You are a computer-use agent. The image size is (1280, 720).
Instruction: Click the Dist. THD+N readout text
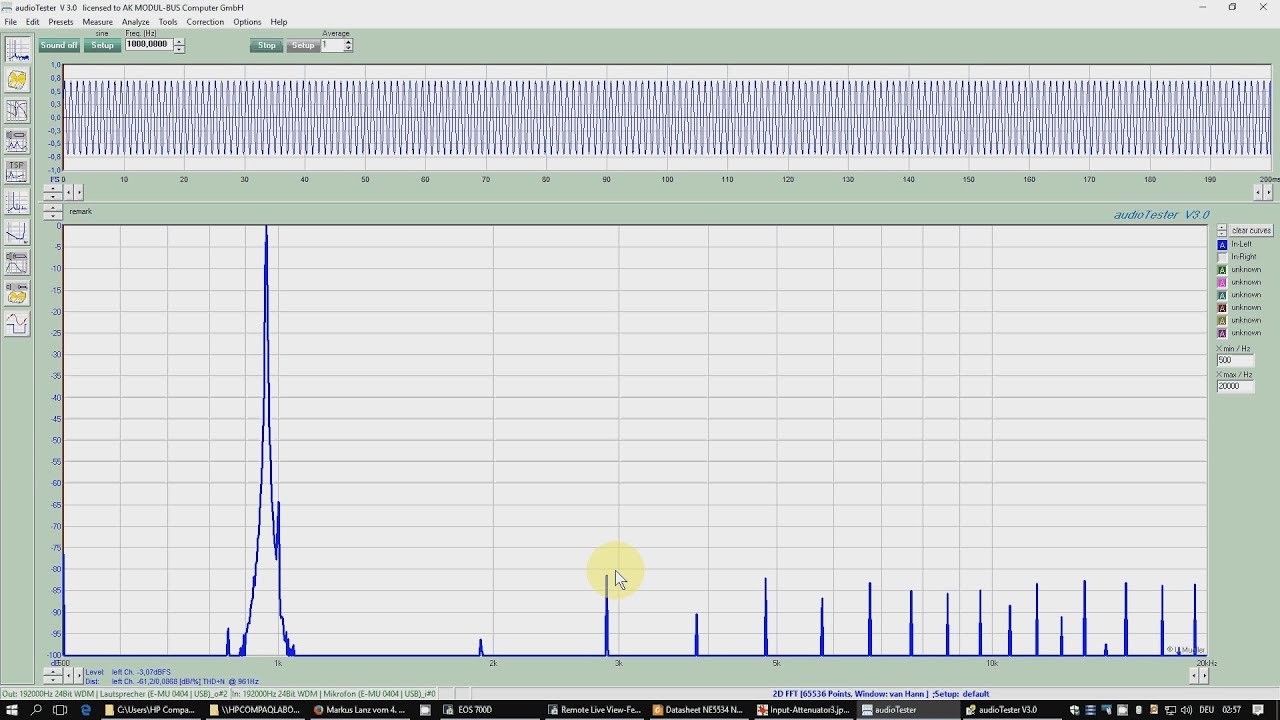173,681
